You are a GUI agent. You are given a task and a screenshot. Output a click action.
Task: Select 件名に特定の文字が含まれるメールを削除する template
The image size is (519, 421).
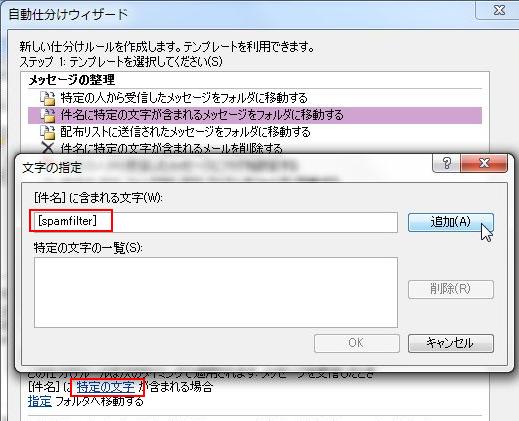171,148
